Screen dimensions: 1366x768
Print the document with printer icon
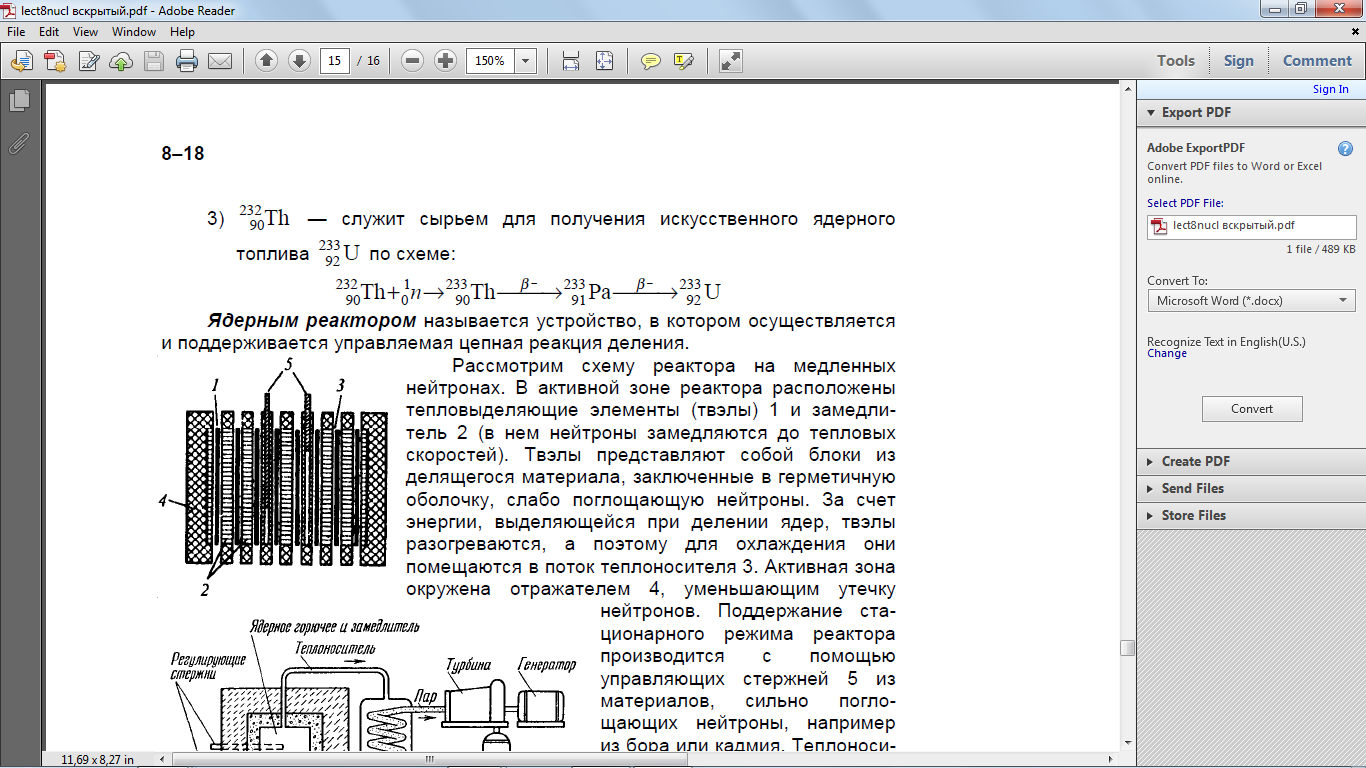click(187, 61)
